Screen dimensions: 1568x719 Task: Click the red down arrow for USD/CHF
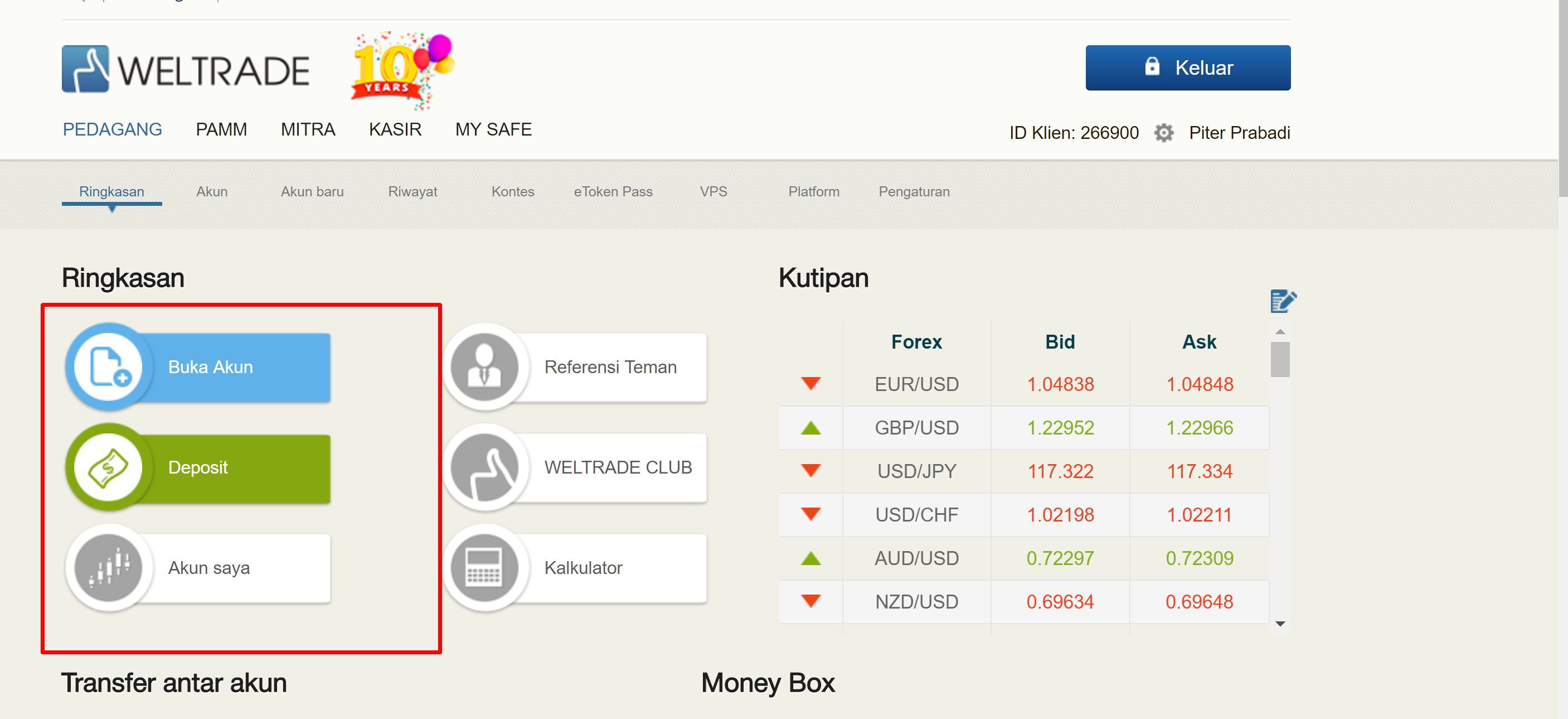811,514
